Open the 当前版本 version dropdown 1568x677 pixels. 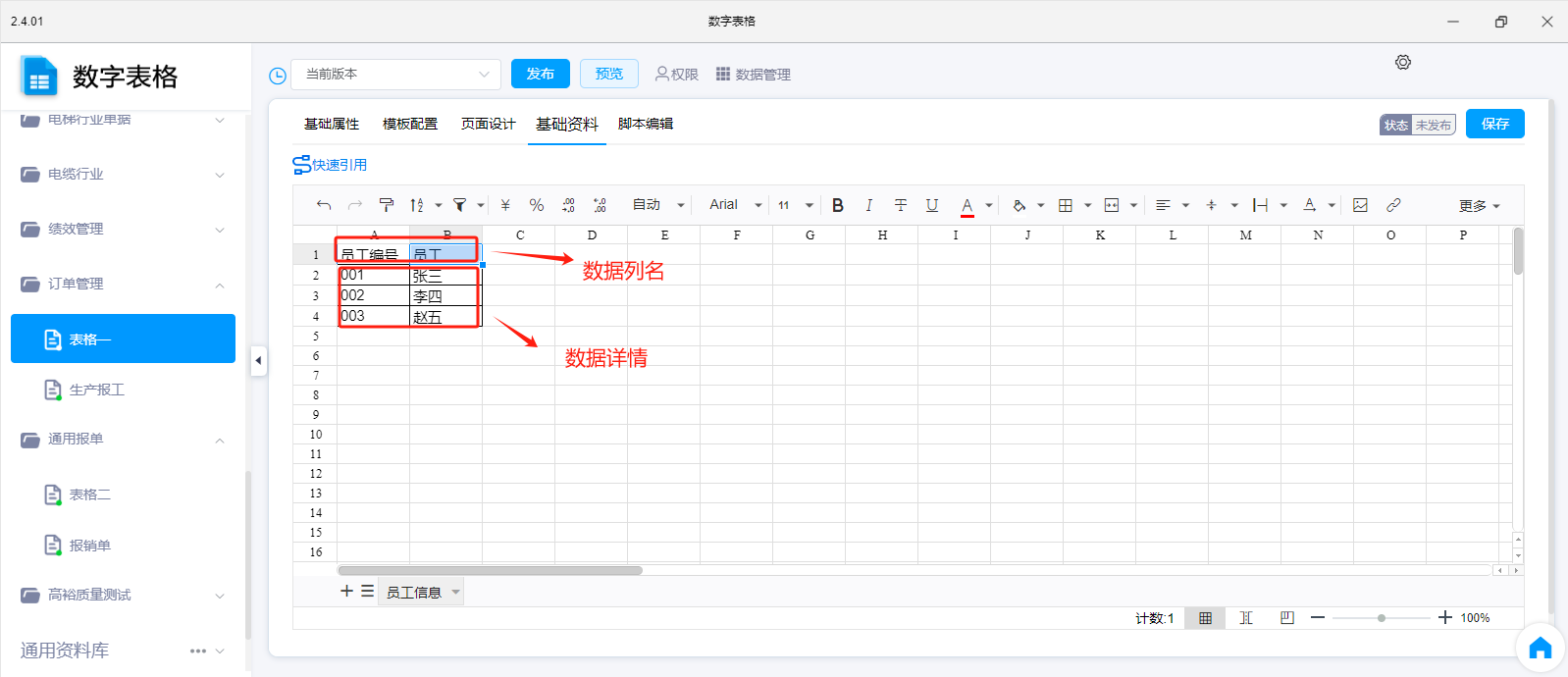[x=396, y=75]
